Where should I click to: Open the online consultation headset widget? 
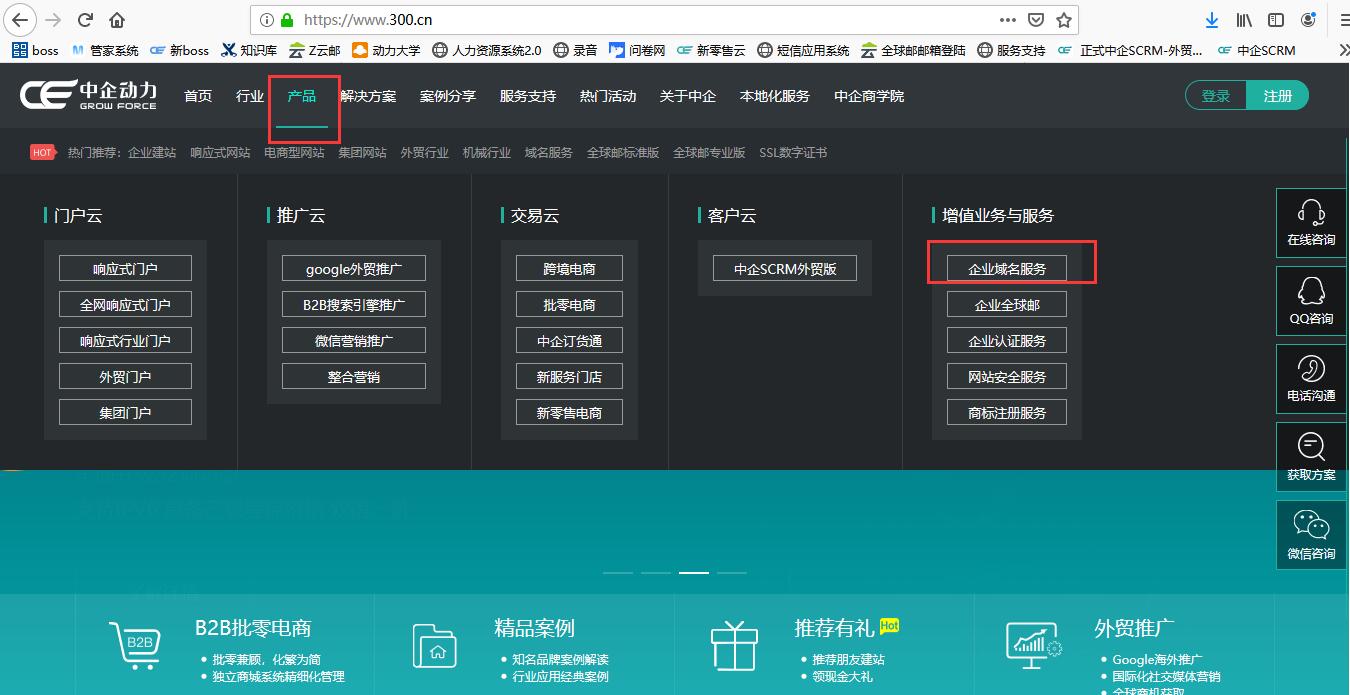pyautogui.click(x=1312, y=222)
